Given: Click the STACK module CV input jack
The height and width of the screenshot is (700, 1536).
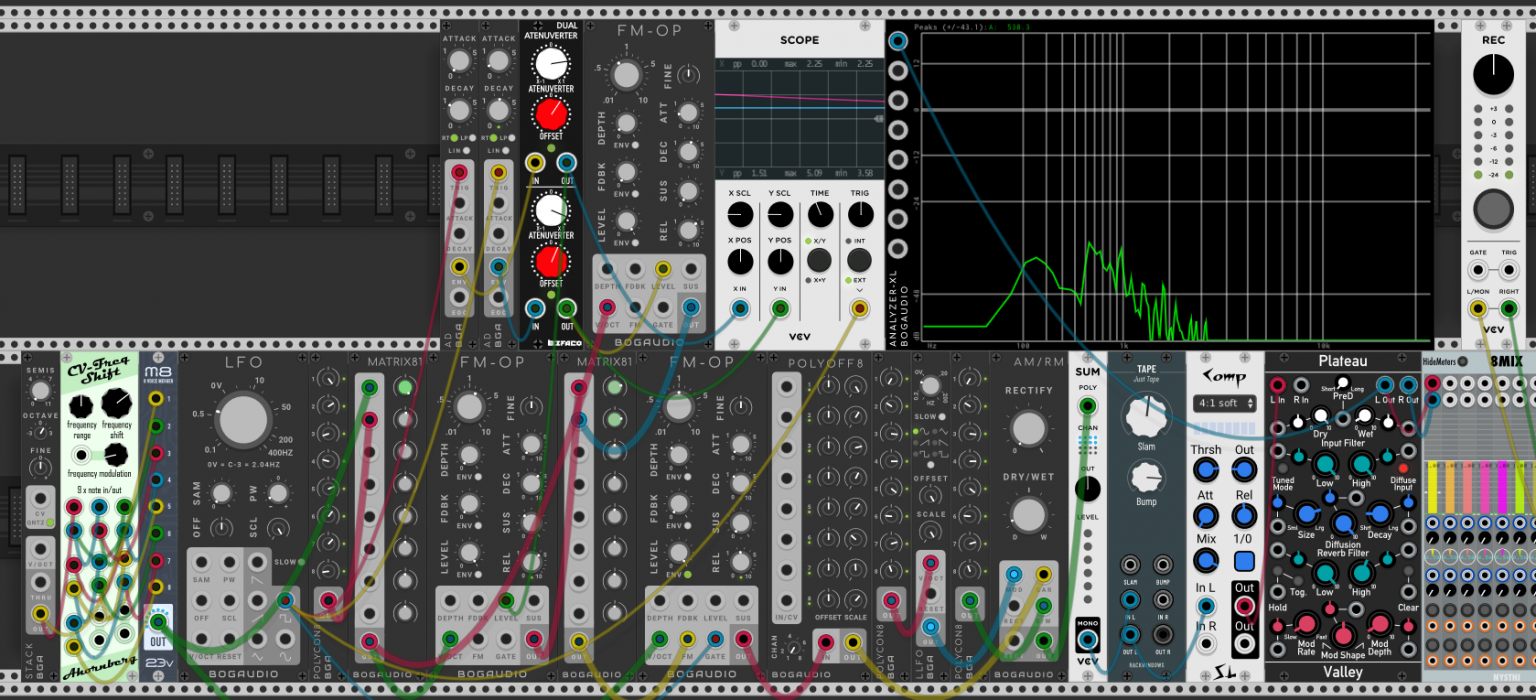Looking at the screenshot, I should (x=41, y=497).
